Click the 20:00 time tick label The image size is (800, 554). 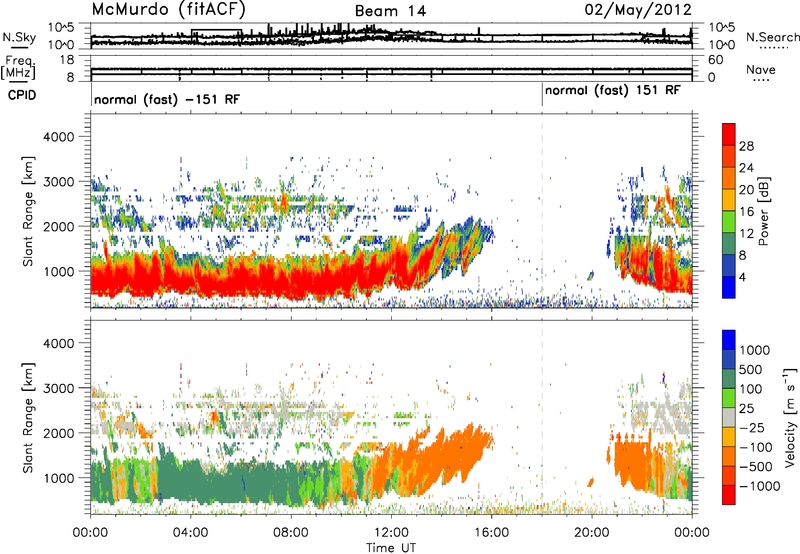pos(592,533)
